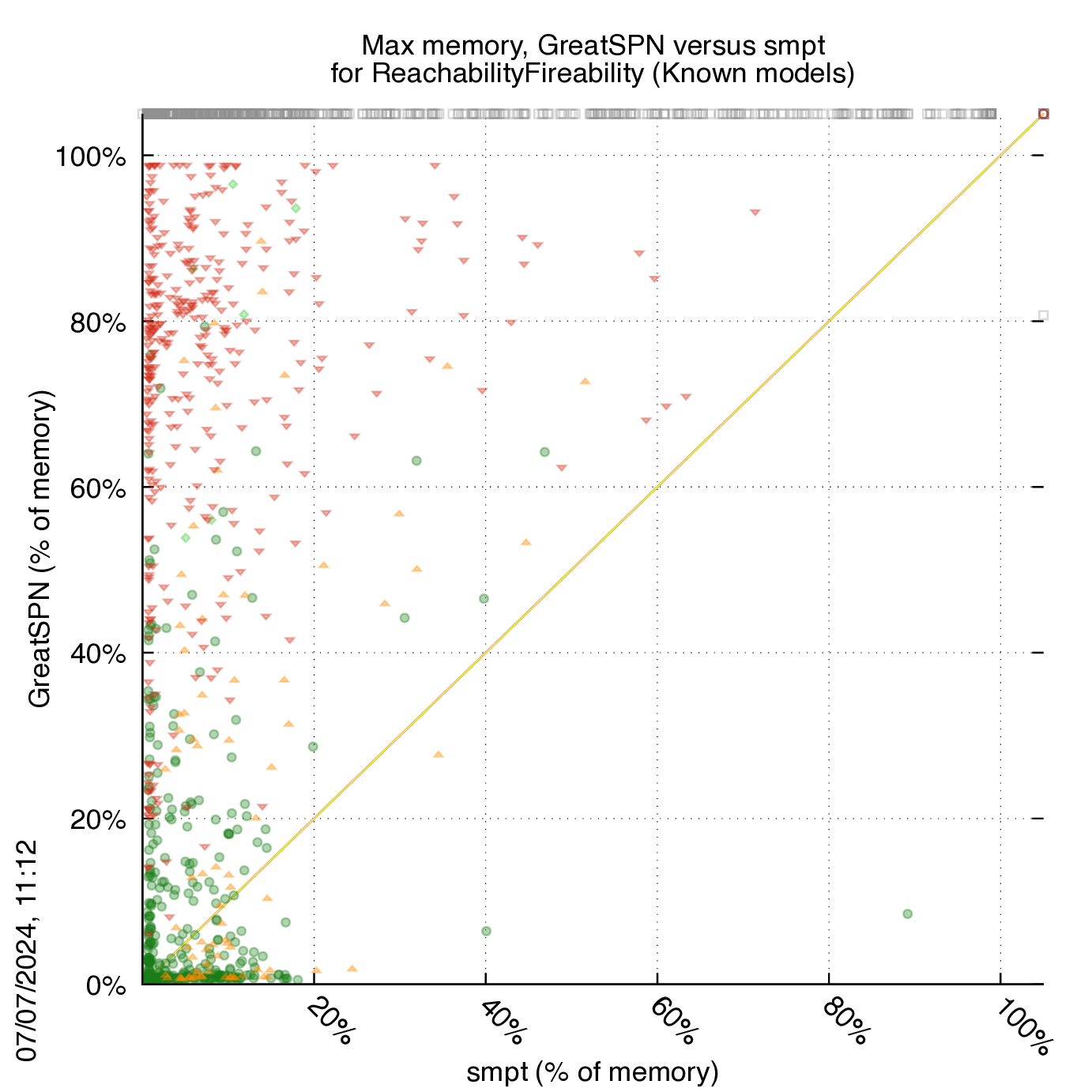The image size is (1092, 1092).
Task: Select the red triangle near 64% smpt, 71% GreatSPN
Action: (686, 397)
